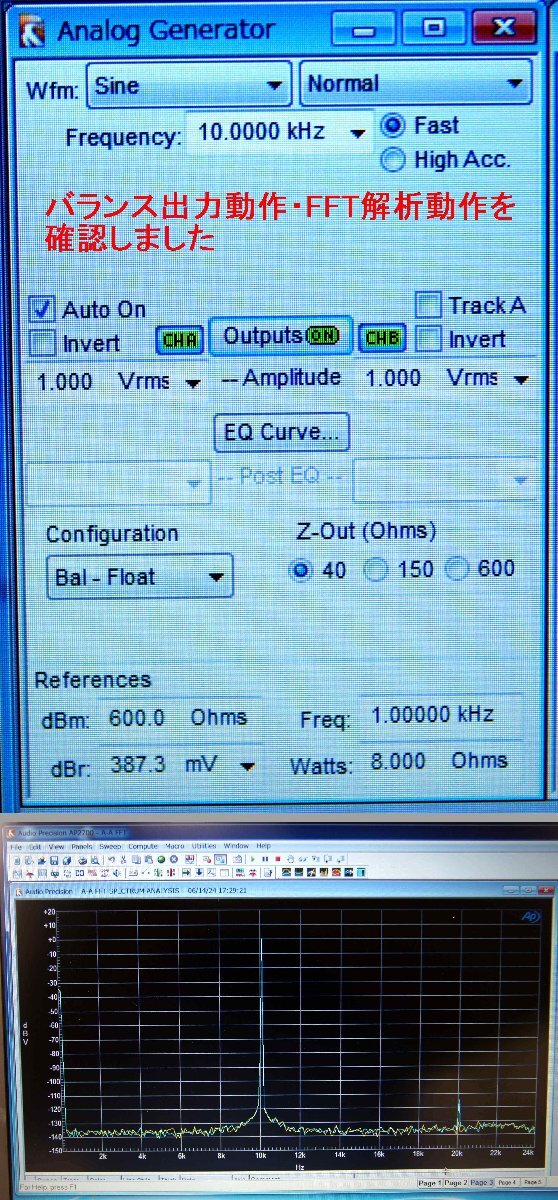
Task: Toggle the green CH B output button
Action: tap(382, 338)
